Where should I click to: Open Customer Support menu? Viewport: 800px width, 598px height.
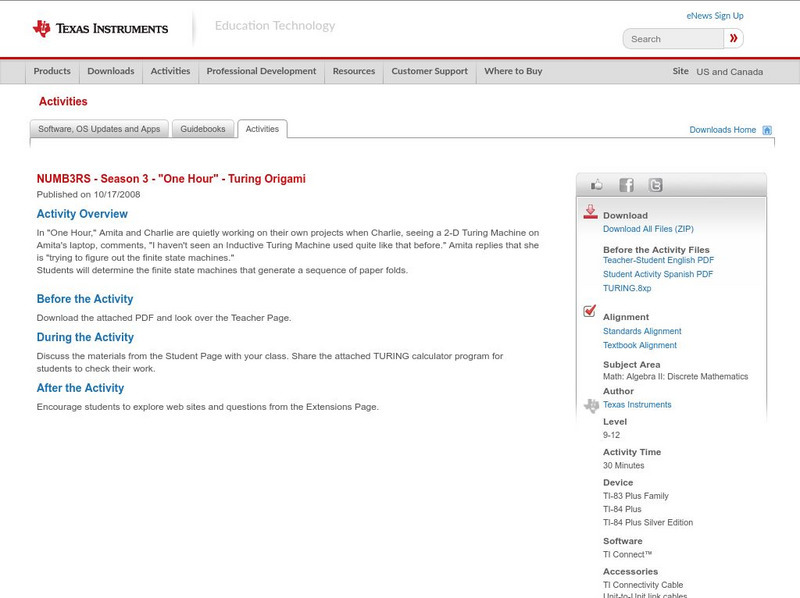click(x=430, y=71)
